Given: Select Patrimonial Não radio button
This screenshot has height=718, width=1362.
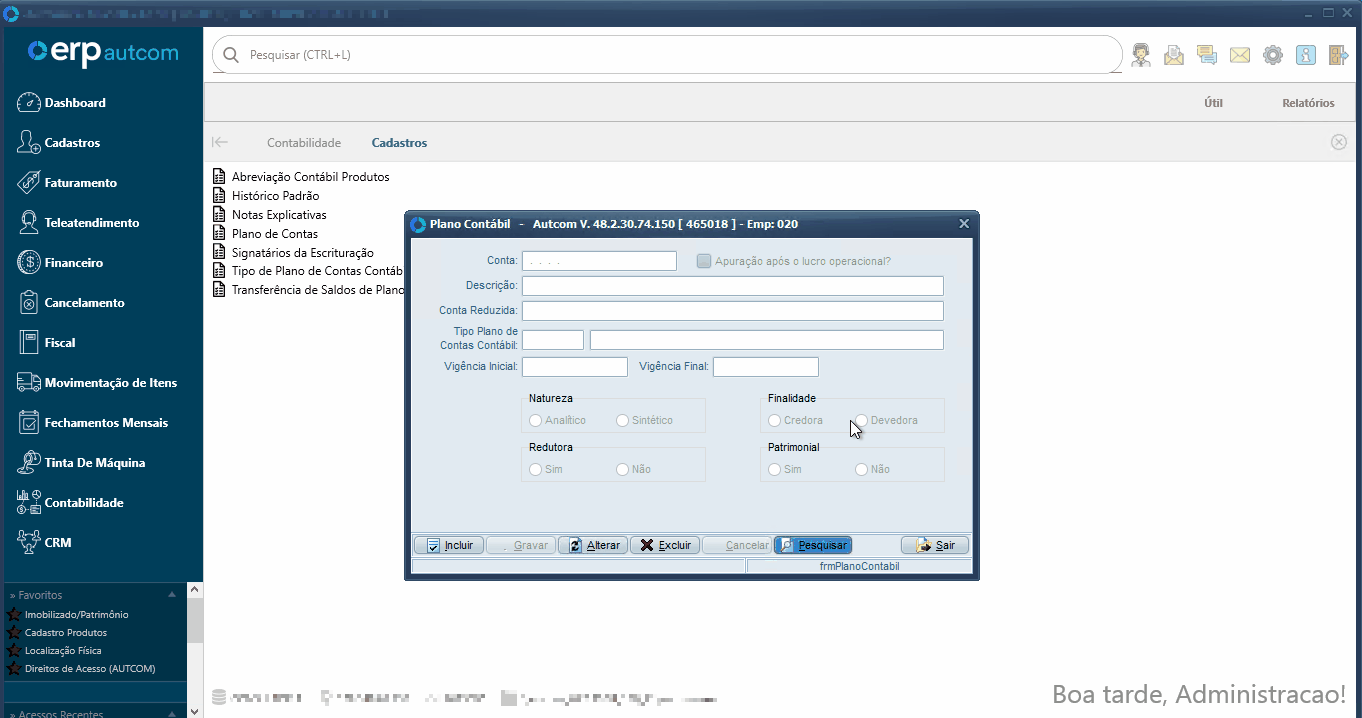Looking at the screenshot, I should click(x=862, y=469).
